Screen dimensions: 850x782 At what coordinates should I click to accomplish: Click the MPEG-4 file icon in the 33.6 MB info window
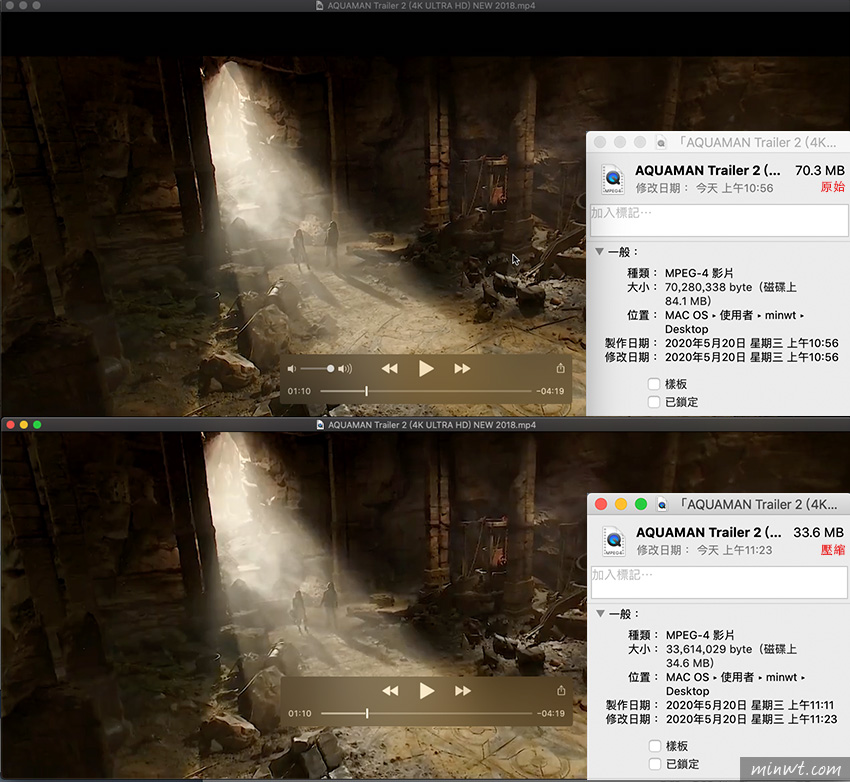[614, 541]
